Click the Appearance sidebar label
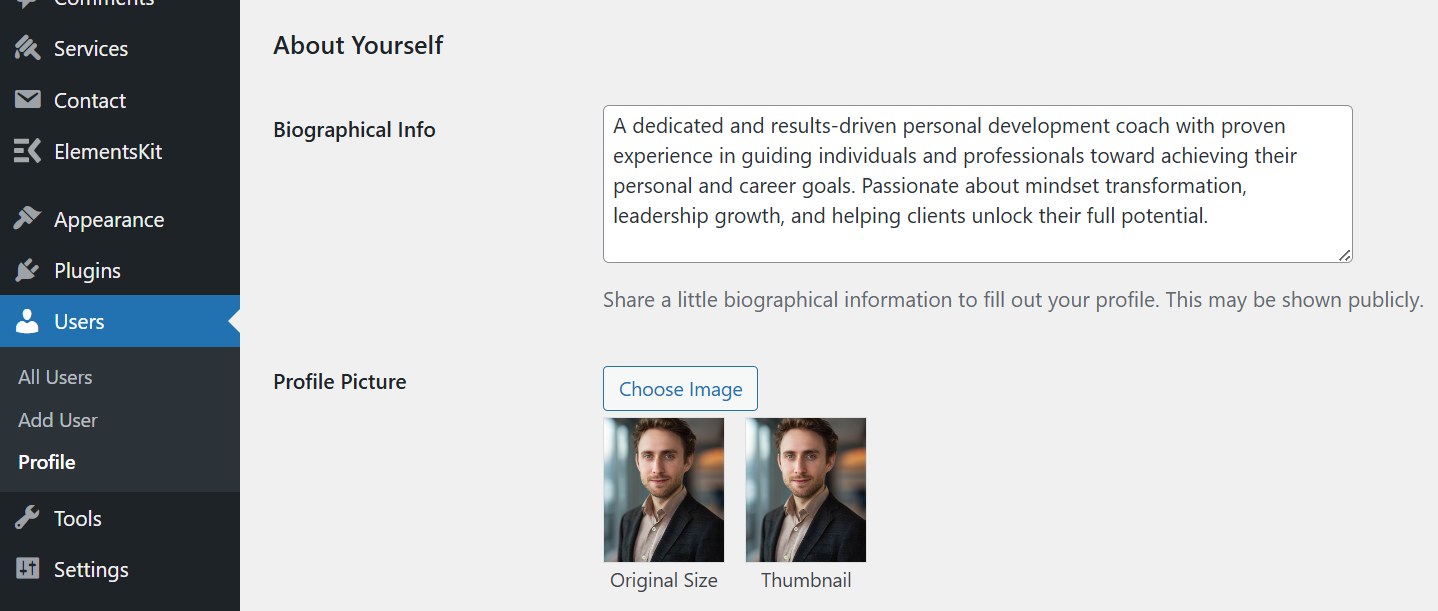Image resolution: width=1438 pixels, height=611 pixels. pos(109,219)
